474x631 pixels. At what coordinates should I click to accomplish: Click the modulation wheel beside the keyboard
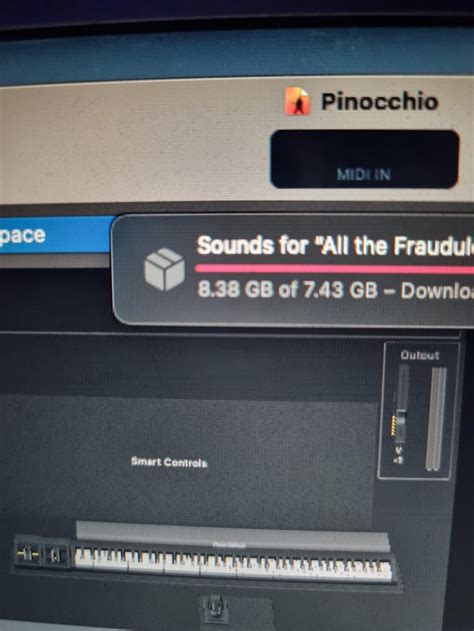click(56, 555)
